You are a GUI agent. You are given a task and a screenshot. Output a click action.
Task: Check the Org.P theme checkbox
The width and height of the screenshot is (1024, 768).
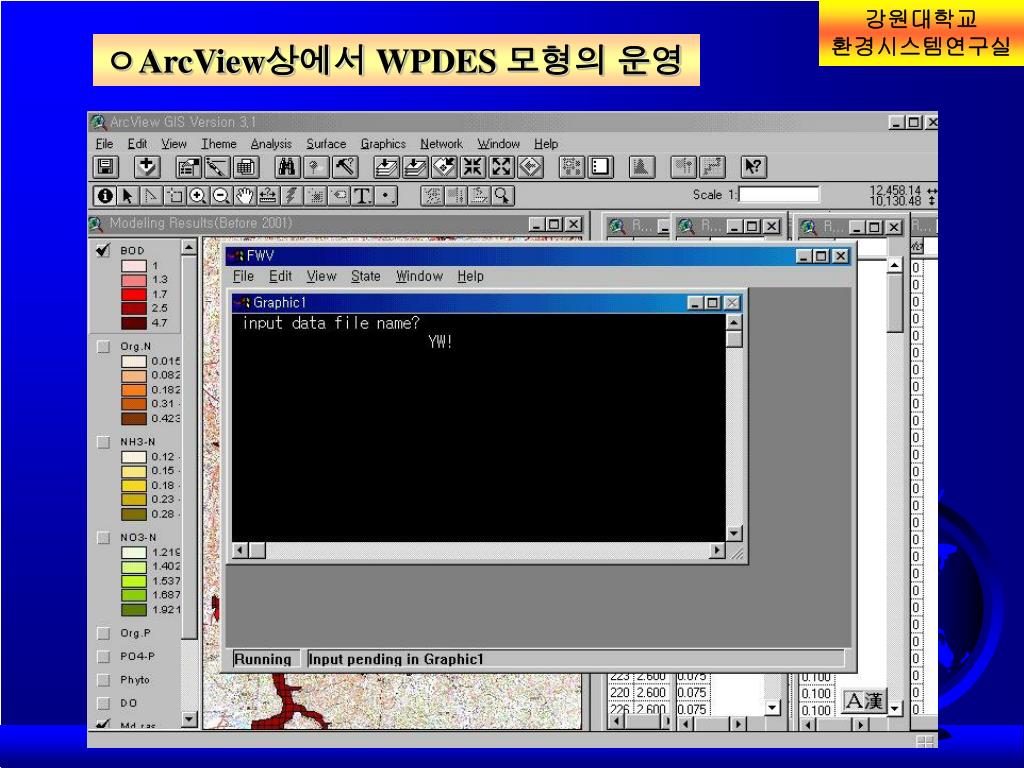click(x=103, y=633)
